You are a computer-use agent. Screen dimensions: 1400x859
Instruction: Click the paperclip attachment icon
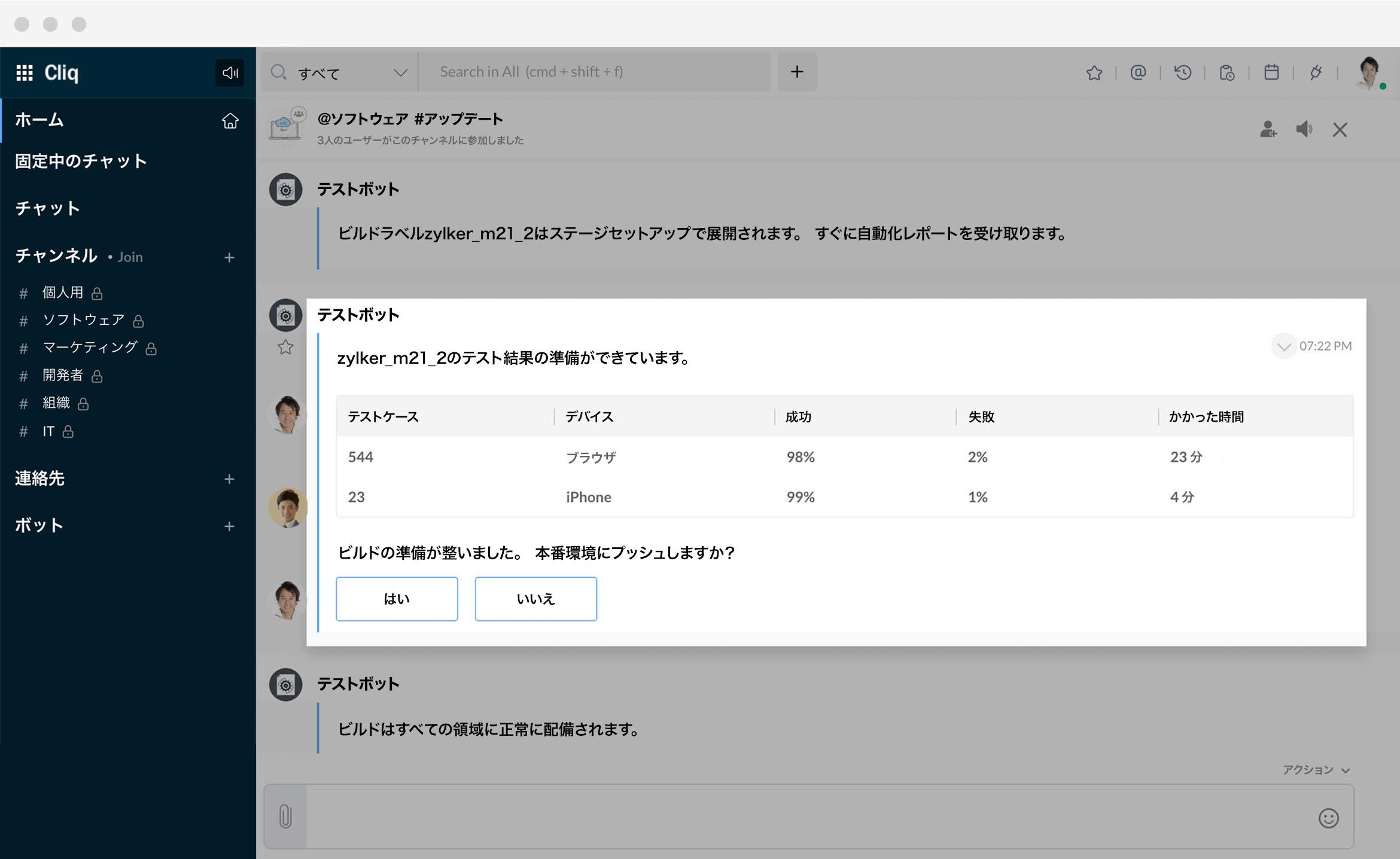pos(285,816)
